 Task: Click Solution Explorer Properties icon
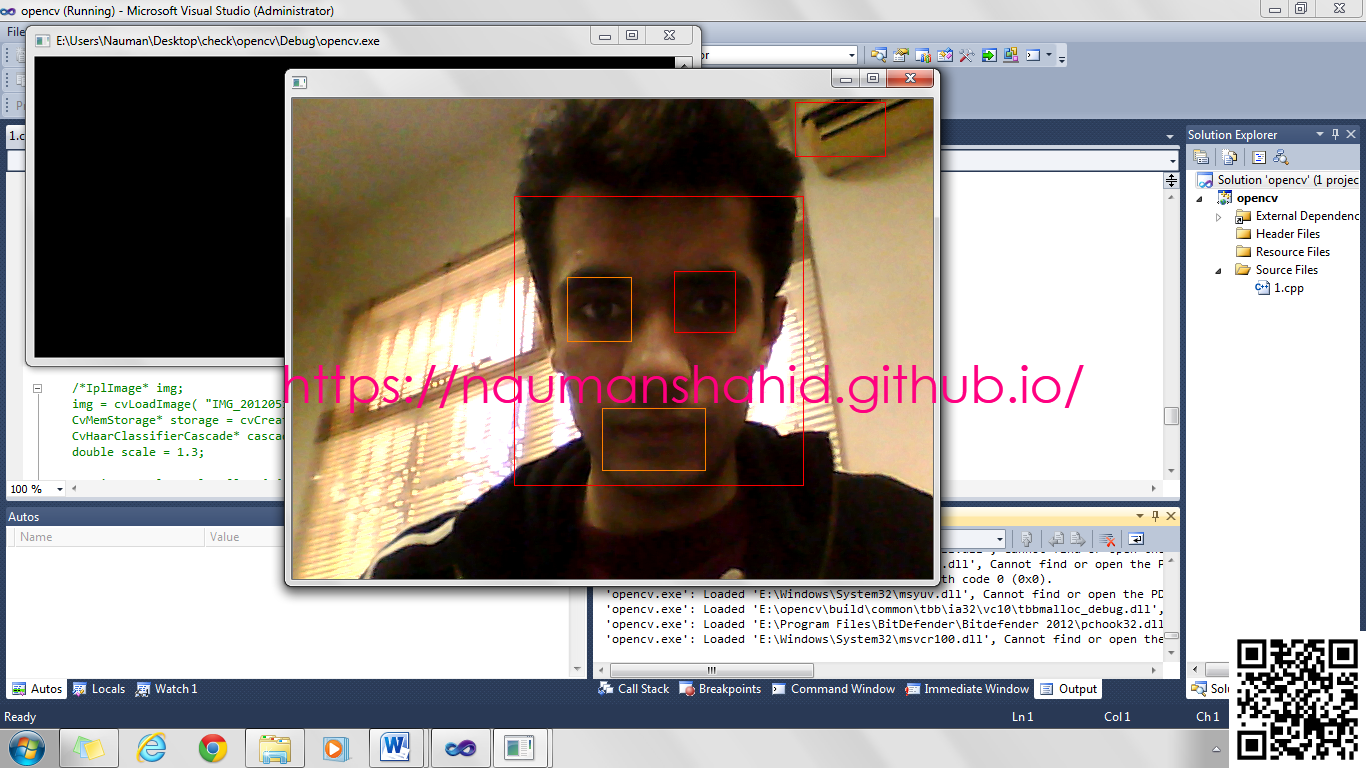pyautogui.click(x=1202, y=157)
